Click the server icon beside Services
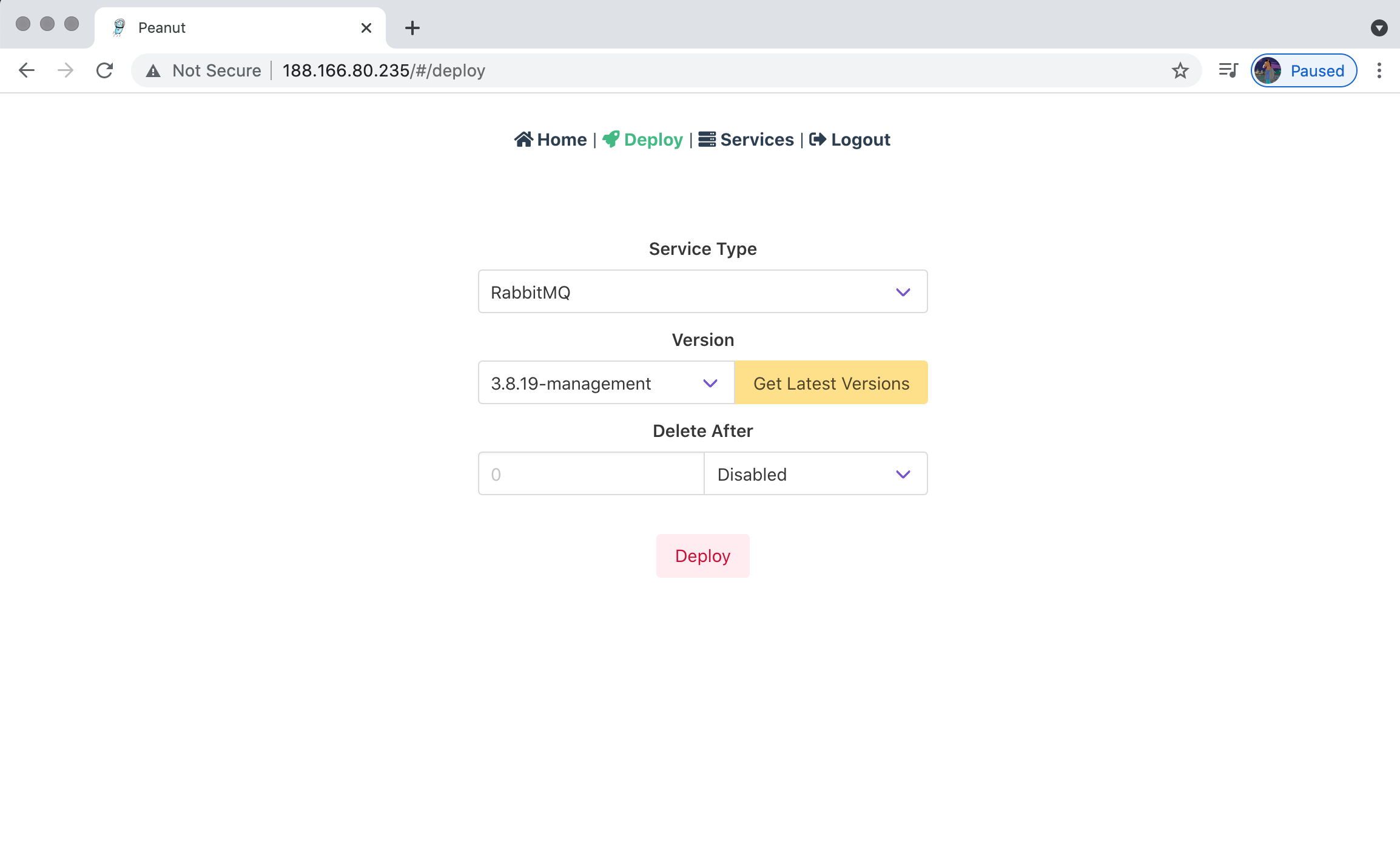Viewport: 1400px width, 863px height. click(x=707, y=140)
